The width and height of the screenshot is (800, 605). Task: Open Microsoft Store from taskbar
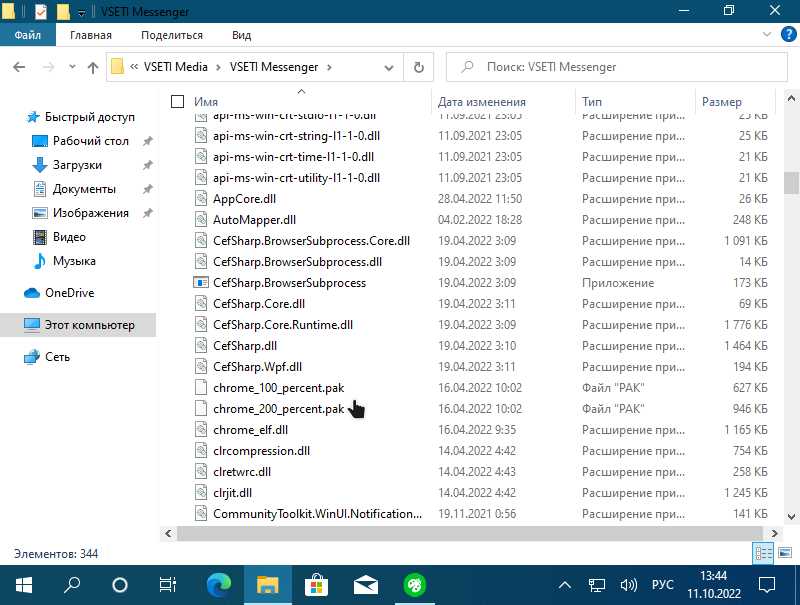tap(316, 585)
